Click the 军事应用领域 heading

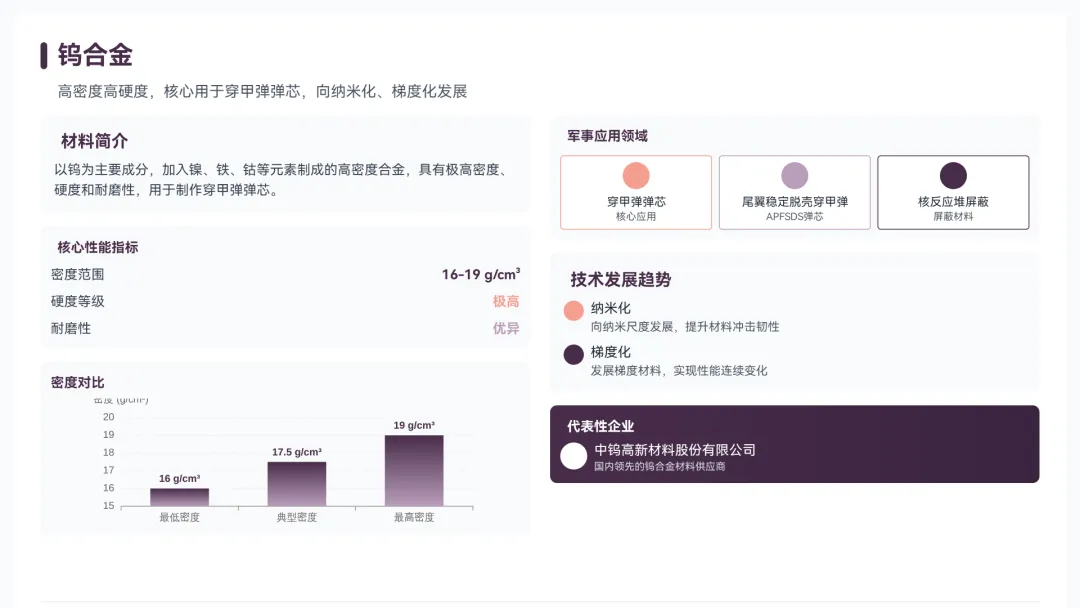coord(608,136)
